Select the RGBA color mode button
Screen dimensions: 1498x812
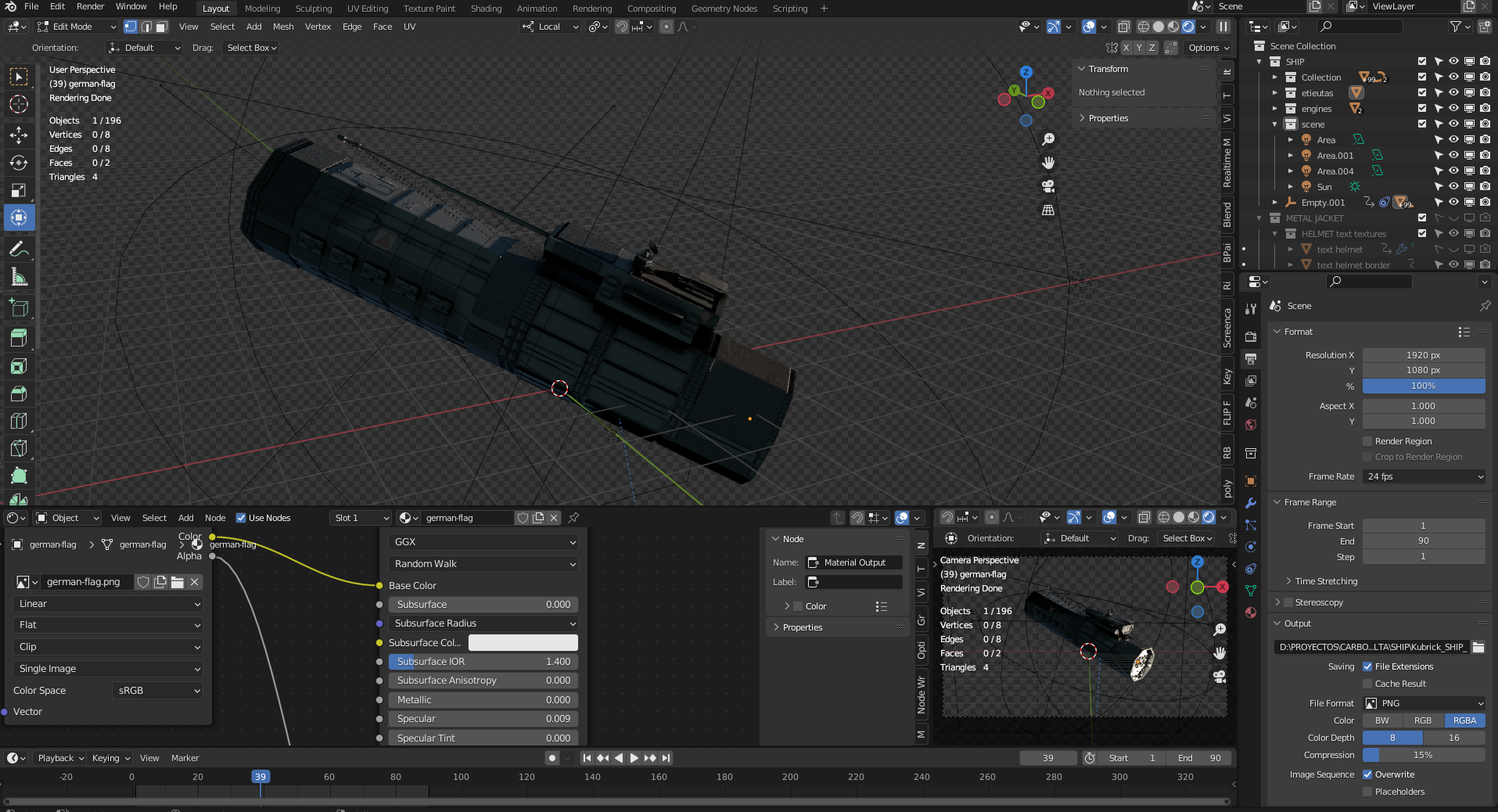(1464, 720)
